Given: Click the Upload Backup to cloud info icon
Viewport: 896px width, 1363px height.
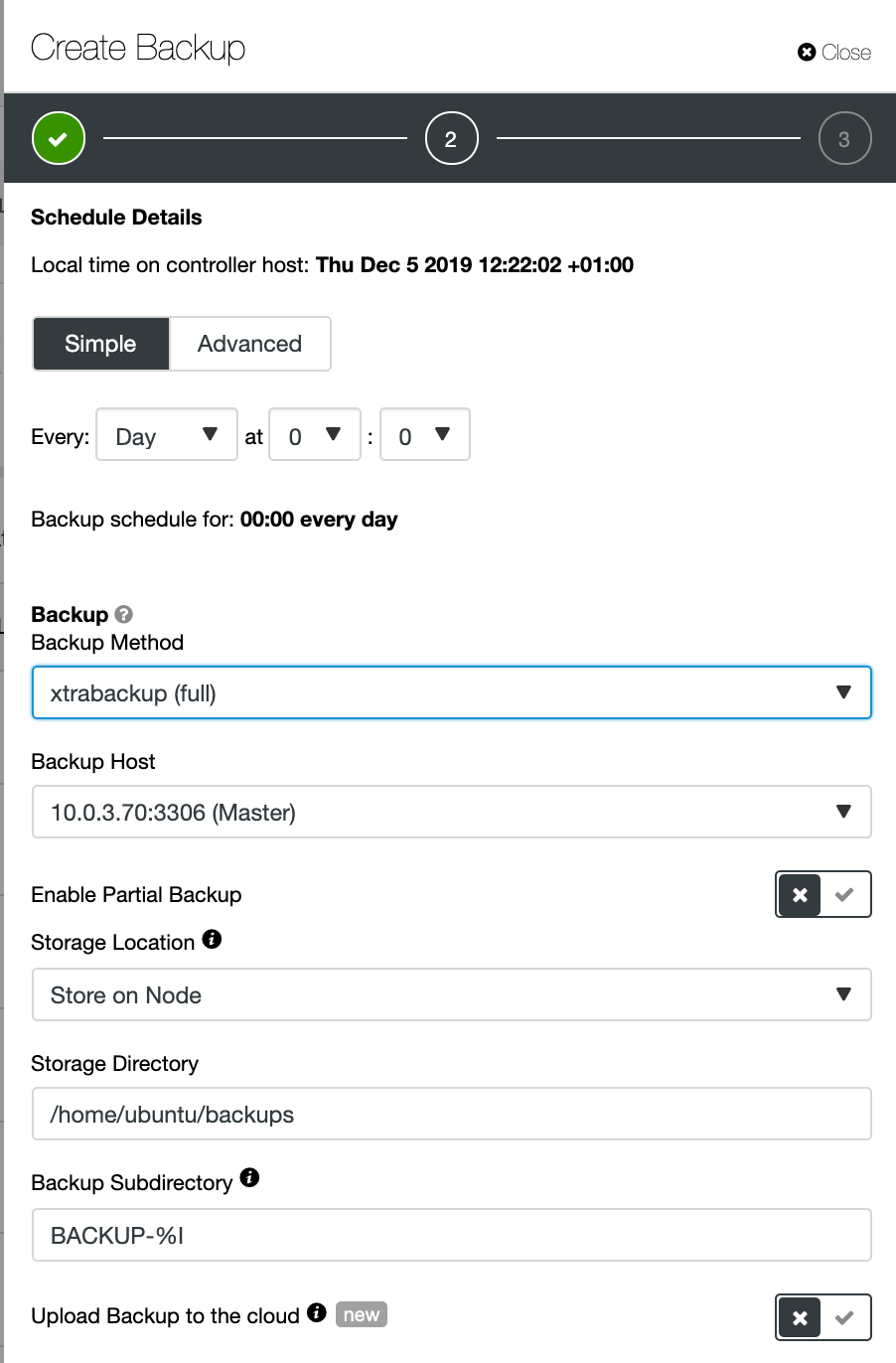Looking at the screenshot, I should pyautogui.click(x=317, y=1312).
